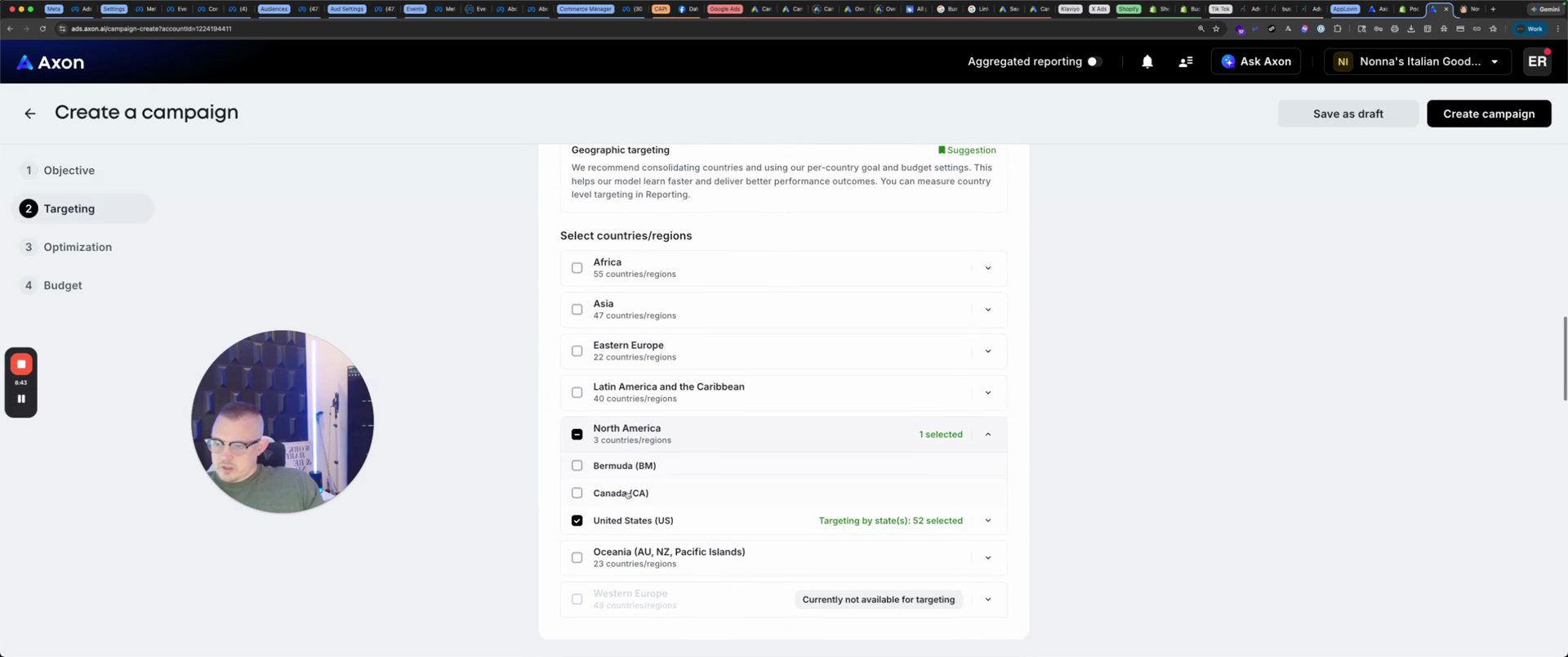Viewport: 1568px width, 657px height.
Task: Collapse the North America section
Action: tap(987, 435)
